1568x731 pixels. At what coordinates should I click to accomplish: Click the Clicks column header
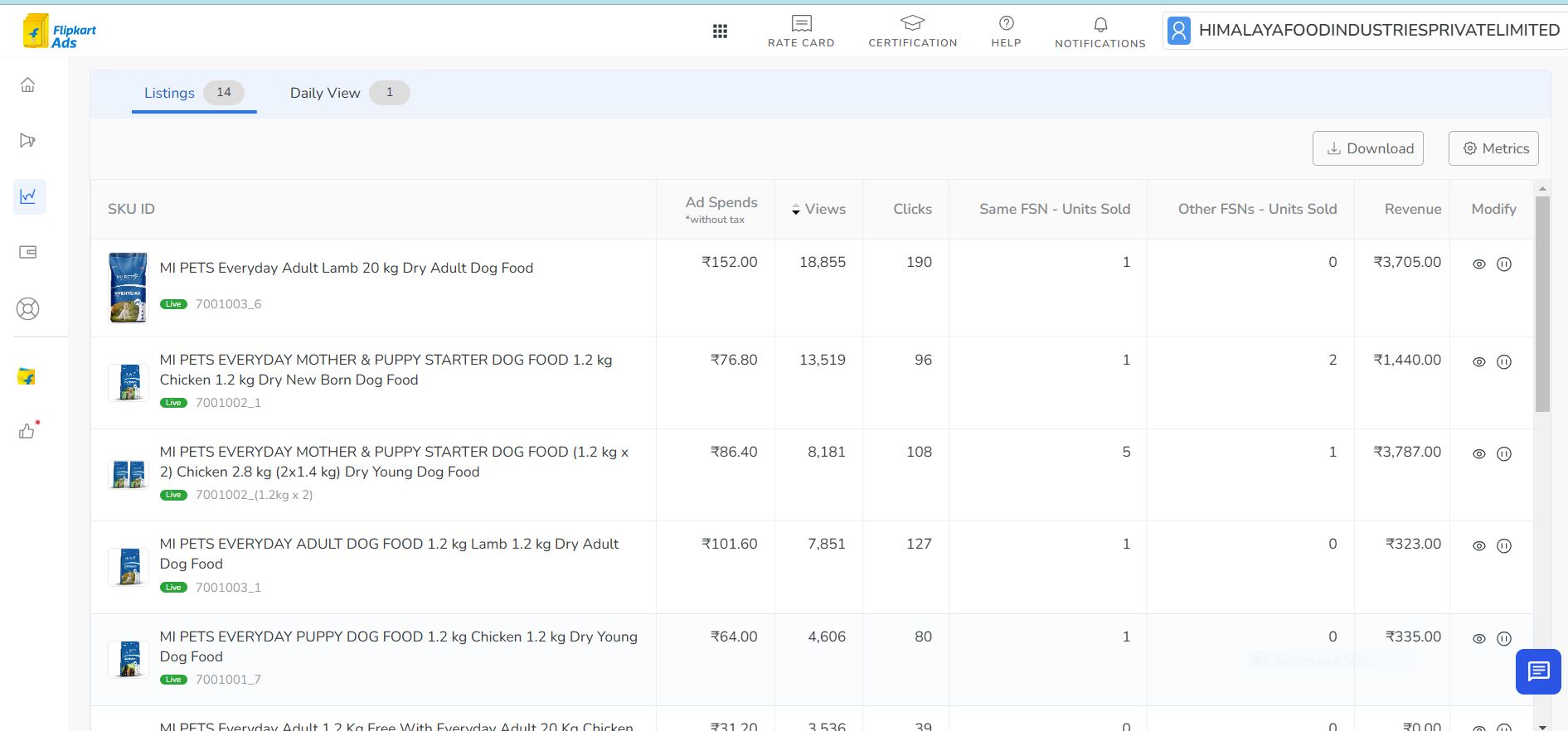pyautogui.click(x=912, y=209)
